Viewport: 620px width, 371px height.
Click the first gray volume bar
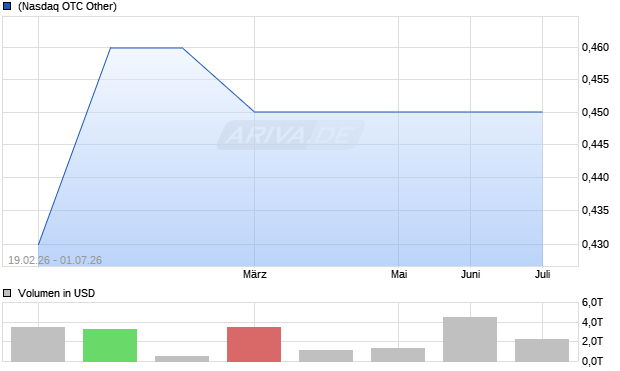(x=38, y=344)
